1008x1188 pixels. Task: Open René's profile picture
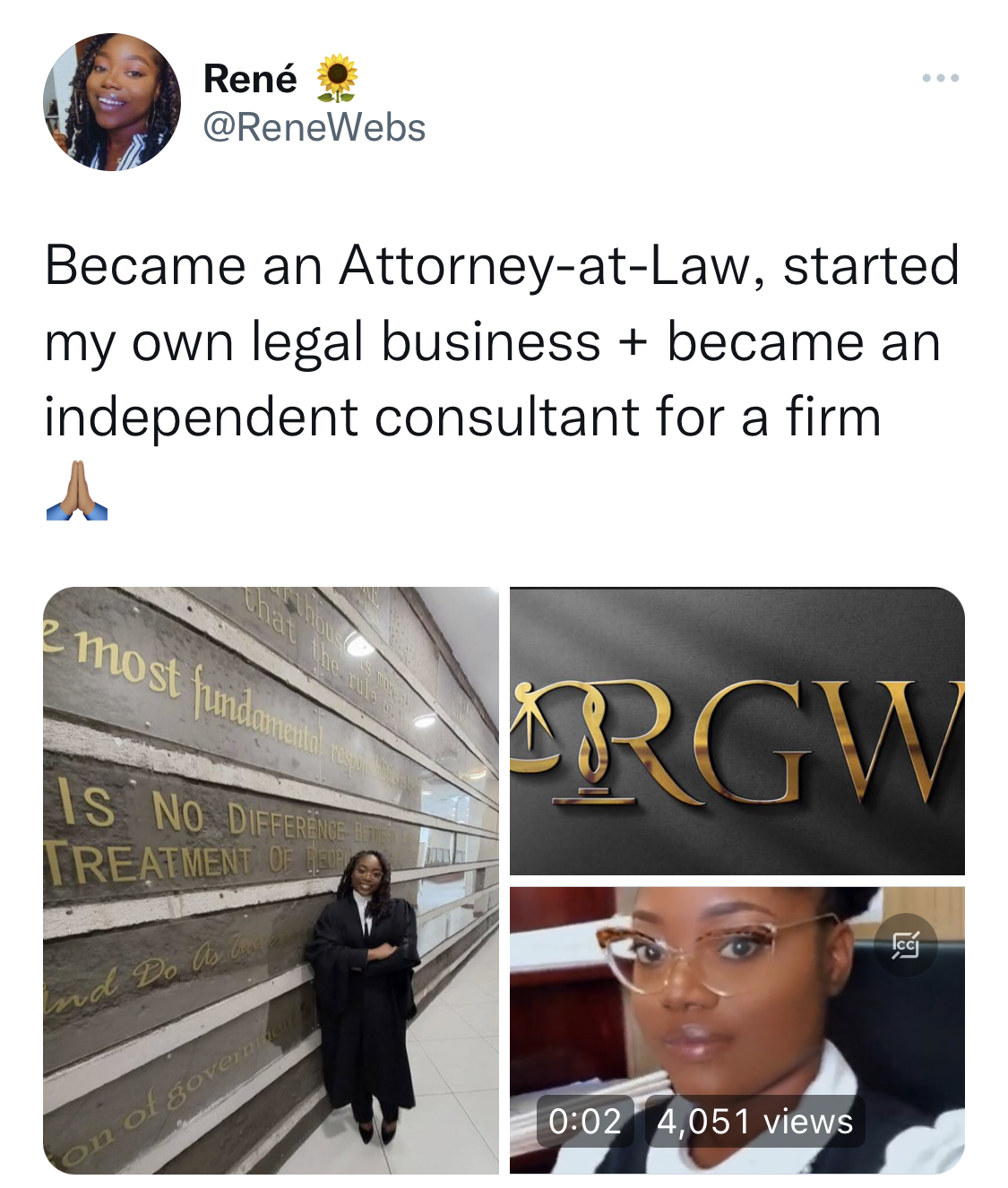112,102
